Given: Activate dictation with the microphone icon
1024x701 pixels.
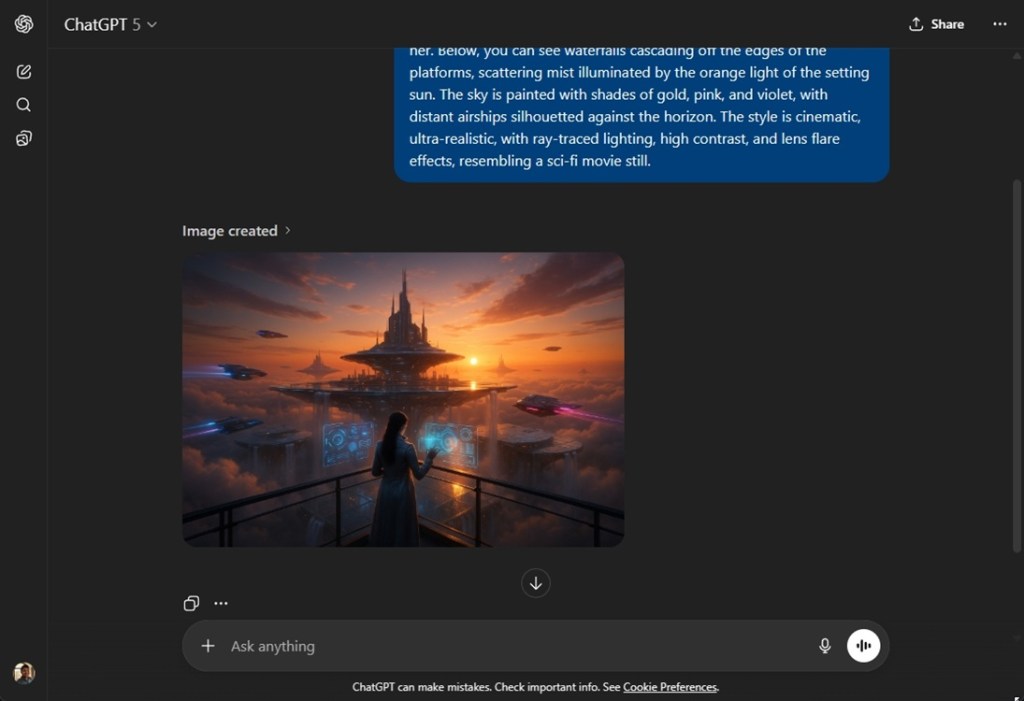Looking at the screenshot, I should point(824,645).
